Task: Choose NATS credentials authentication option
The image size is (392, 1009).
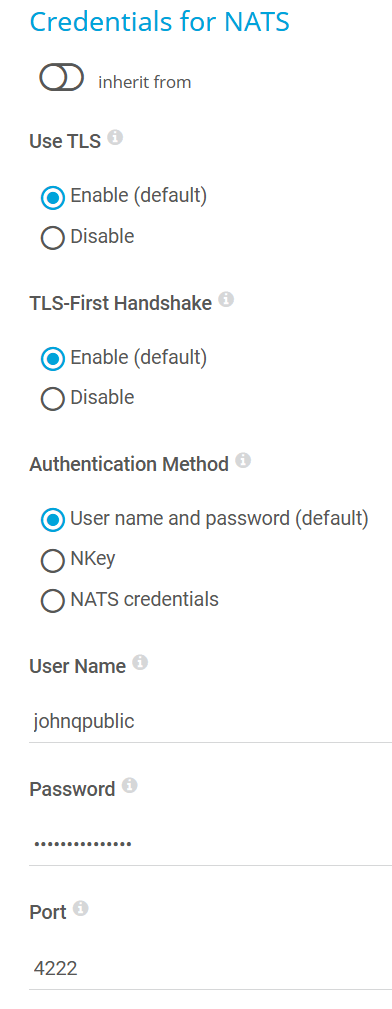Action: [53, 601]
